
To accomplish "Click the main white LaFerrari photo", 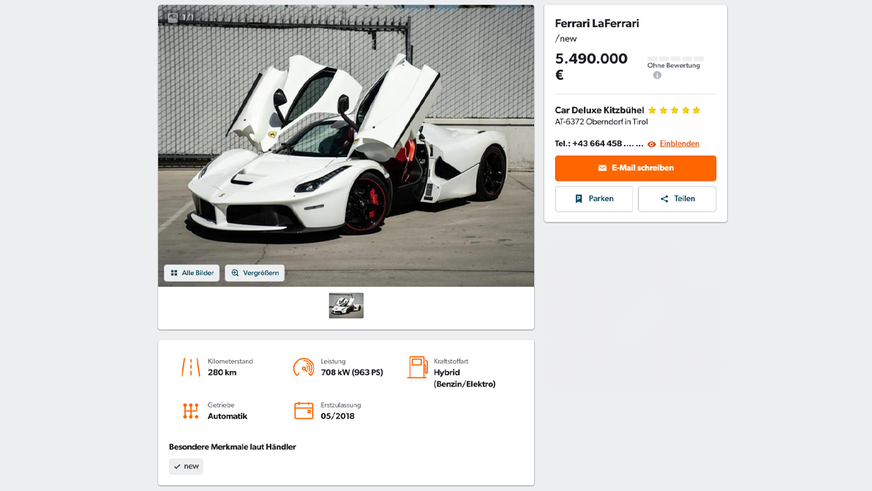I will click(x=346, y=146).
